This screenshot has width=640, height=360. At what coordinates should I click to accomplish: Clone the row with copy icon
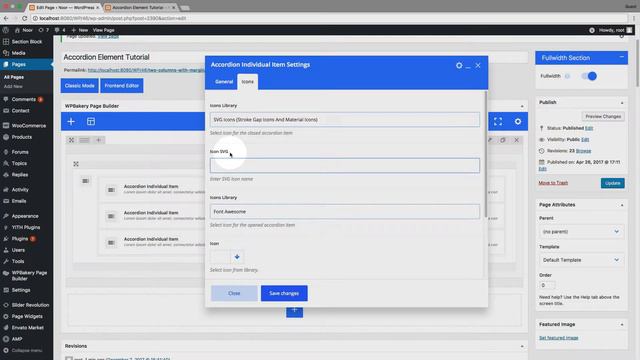(503, 140)
